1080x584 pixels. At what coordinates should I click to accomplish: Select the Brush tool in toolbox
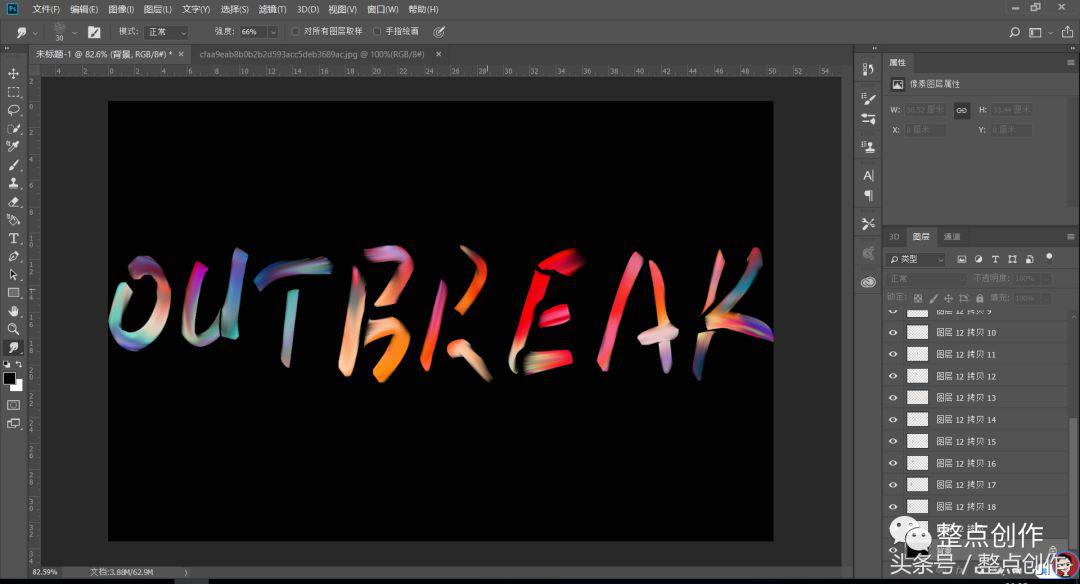pyautogui.click(x=13, y=165)
